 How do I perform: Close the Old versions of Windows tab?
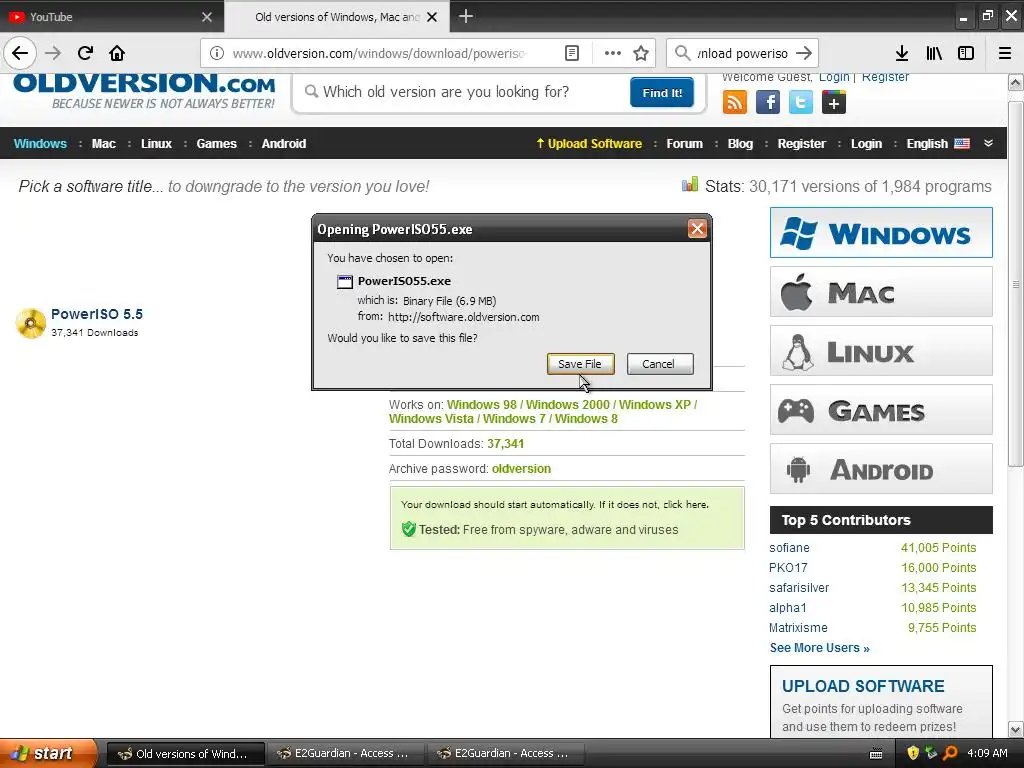tap(432, 17)
